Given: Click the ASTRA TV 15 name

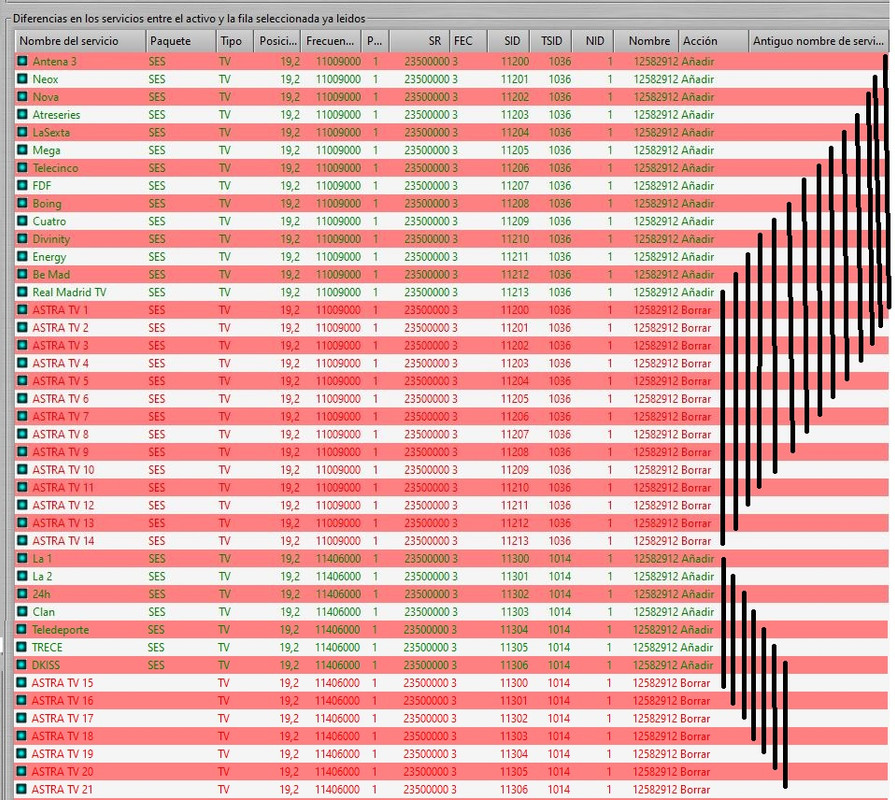Looking at the screenshot, I should tap(62, 682).
